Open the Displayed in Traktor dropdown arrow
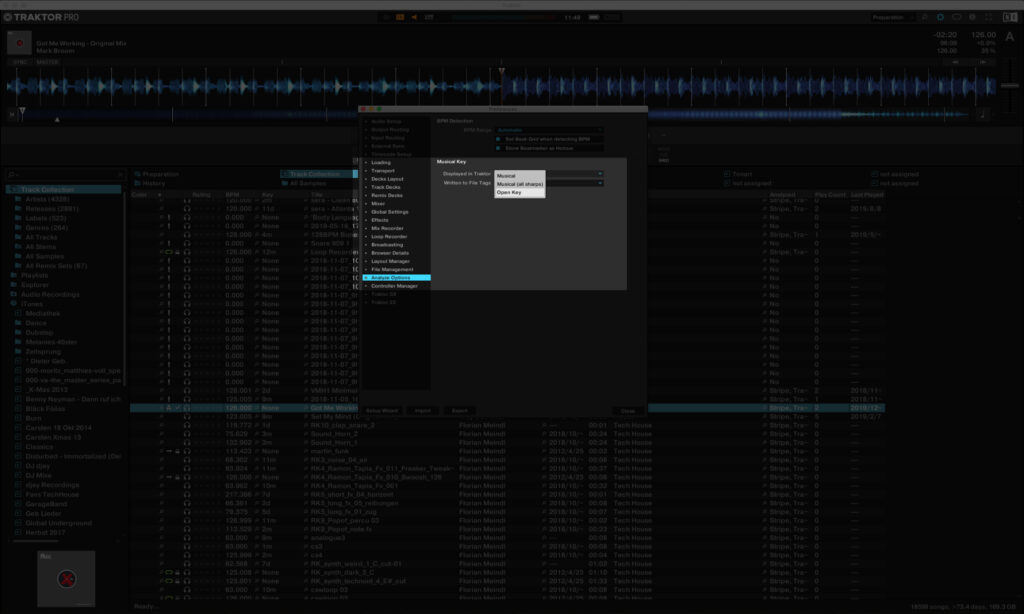Viewport: 1024px width, 614px height. pos(600,174)
